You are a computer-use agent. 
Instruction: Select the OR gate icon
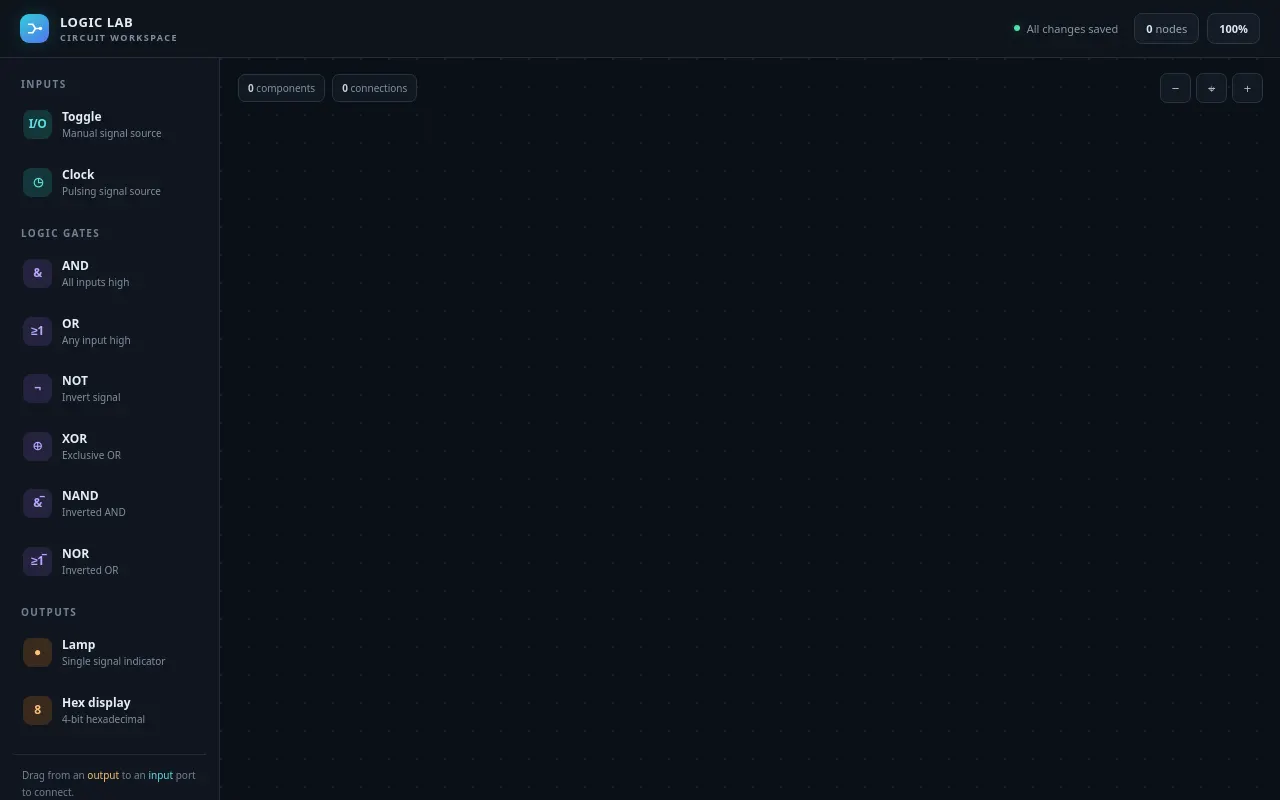(37, 331)
